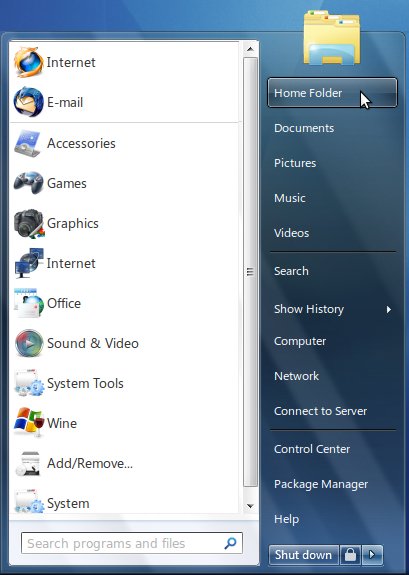Click the Firefox Internet browser icon
409x575 pixels.
point(29,62)
